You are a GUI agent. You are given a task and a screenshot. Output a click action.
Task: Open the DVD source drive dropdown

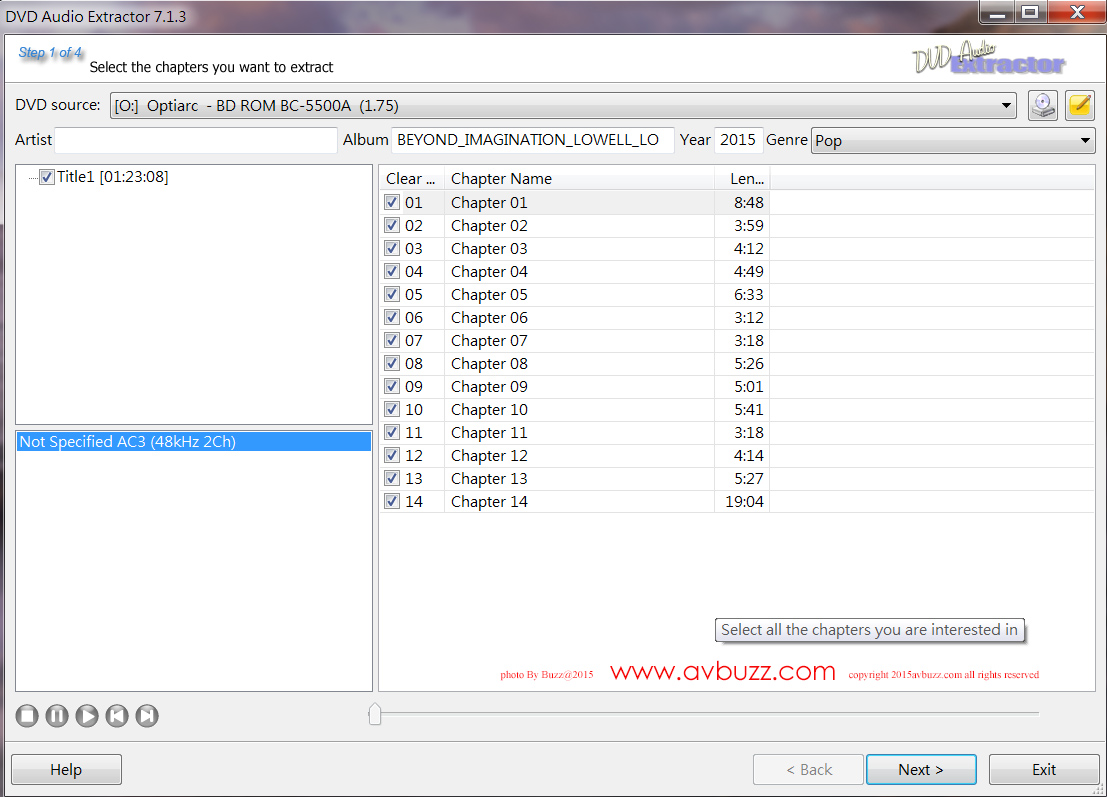coord(1006,106)
